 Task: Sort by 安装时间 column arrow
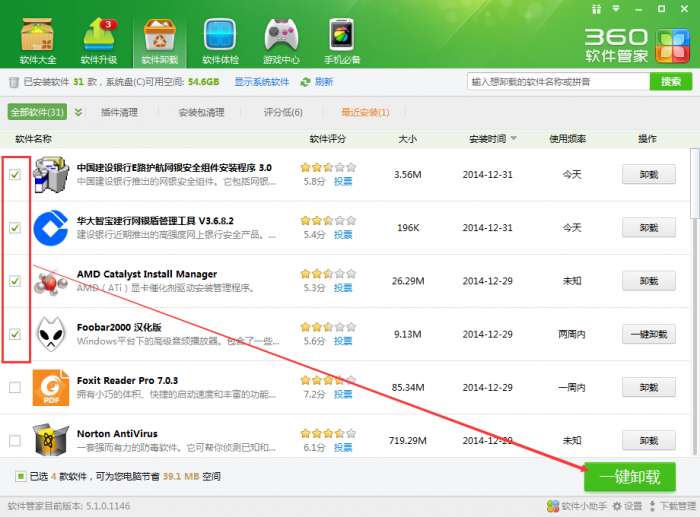click(x=513, y=138)
